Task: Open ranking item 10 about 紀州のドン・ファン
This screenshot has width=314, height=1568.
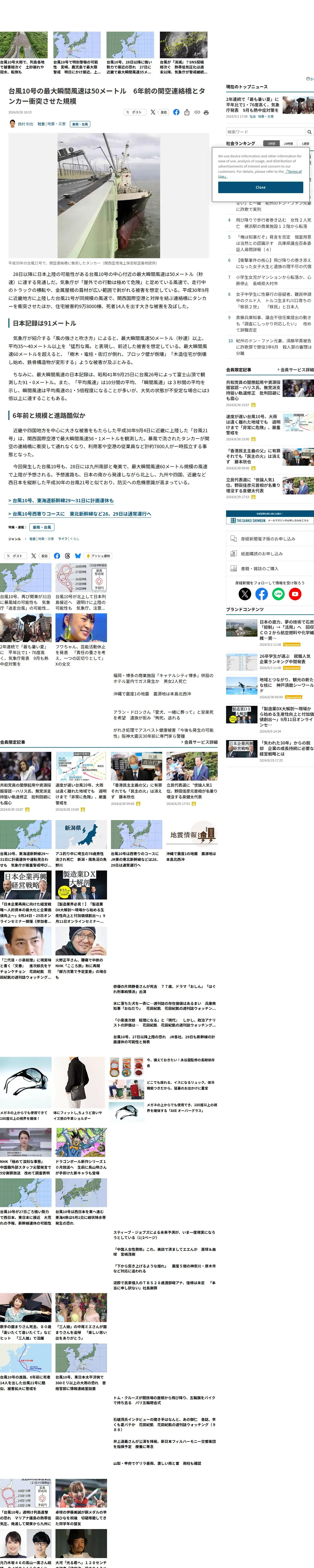Action: (273, 347)
